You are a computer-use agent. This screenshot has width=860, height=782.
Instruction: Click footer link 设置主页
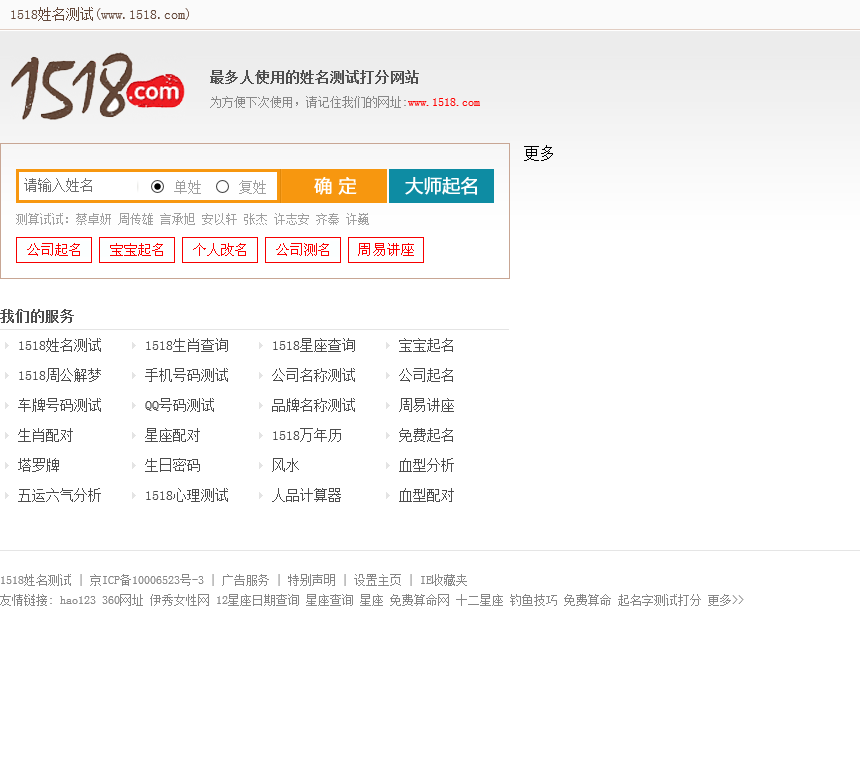click(x=377, y=580)
